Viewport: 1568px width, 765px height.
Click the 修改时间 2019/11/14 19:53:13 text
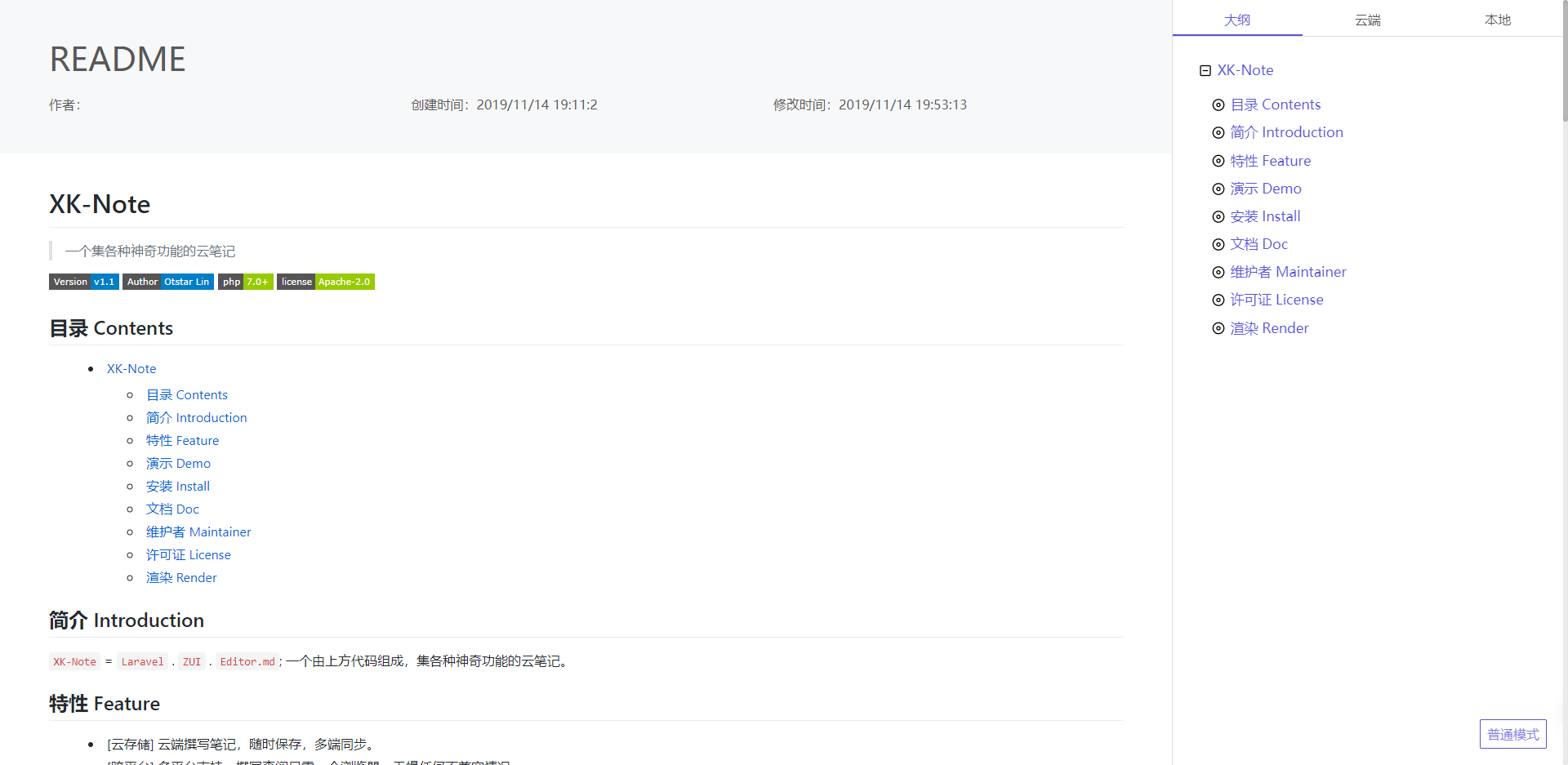[x=870, y=105]
